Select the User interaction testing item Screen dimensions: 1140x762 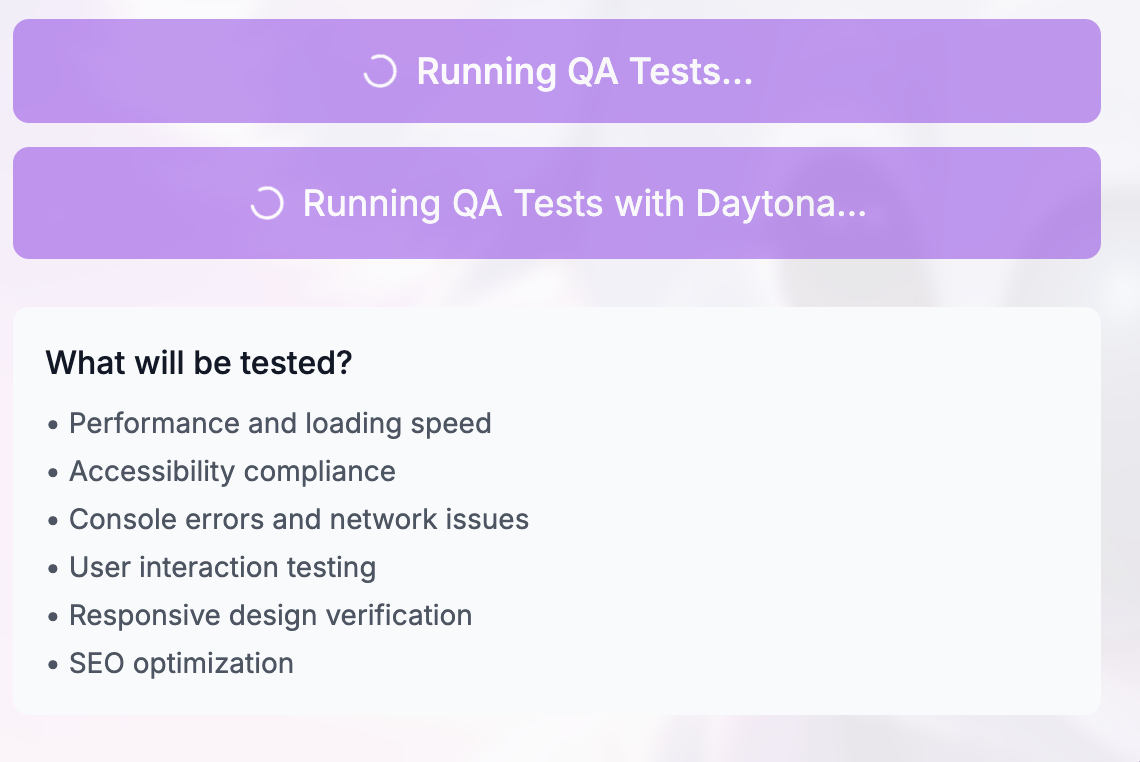pyautogui.click(x=222, y=568)
